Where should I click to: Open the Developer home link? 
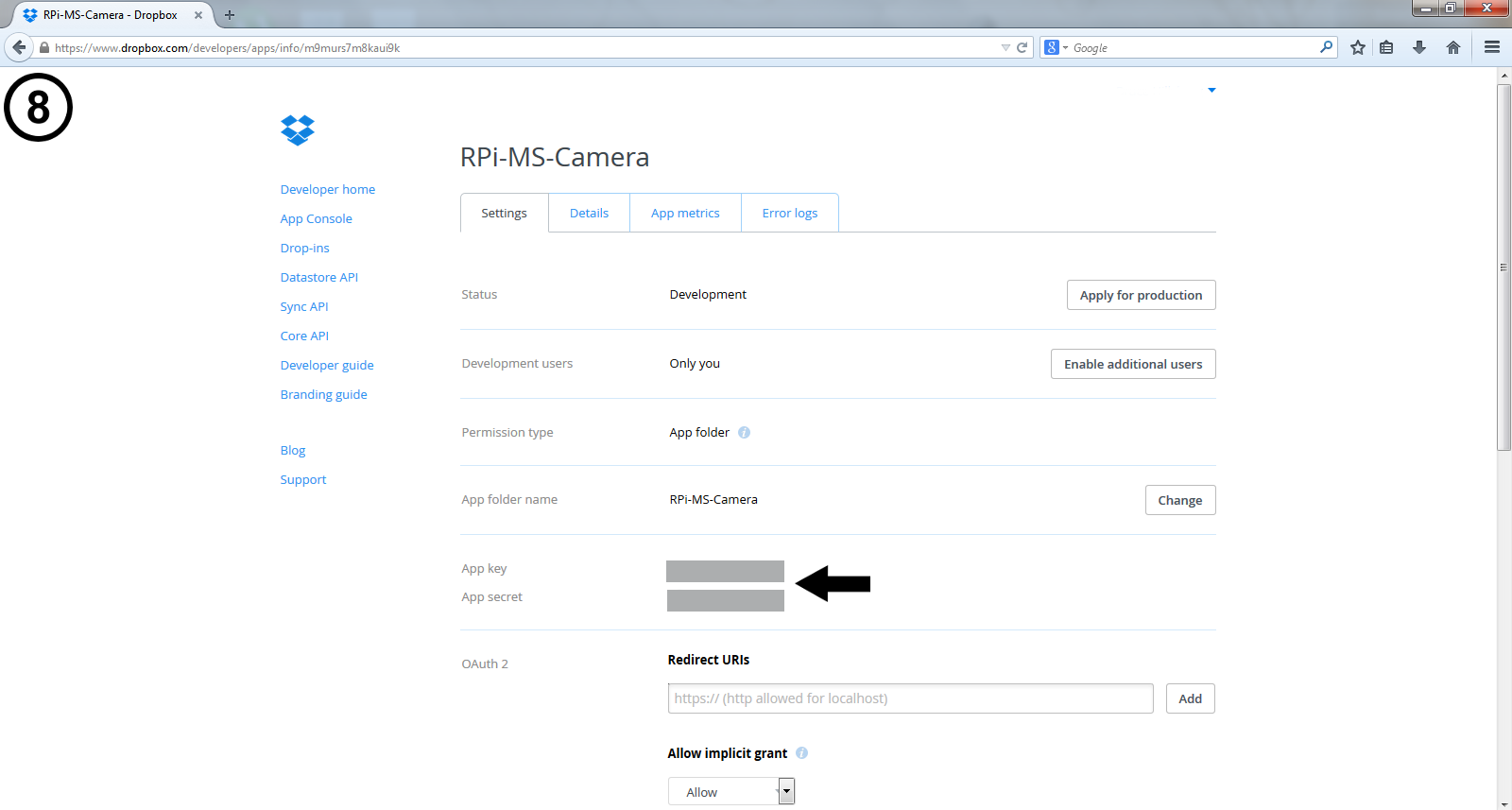(328, 190)
